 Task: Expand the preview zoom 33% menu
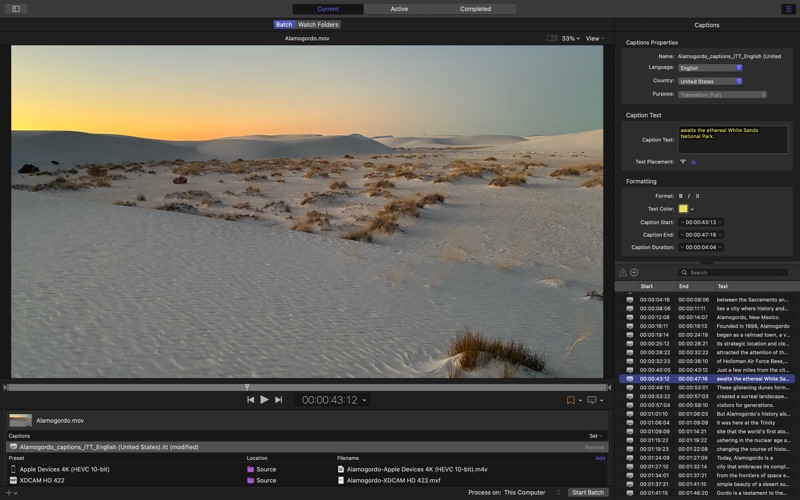click(570, 38)
